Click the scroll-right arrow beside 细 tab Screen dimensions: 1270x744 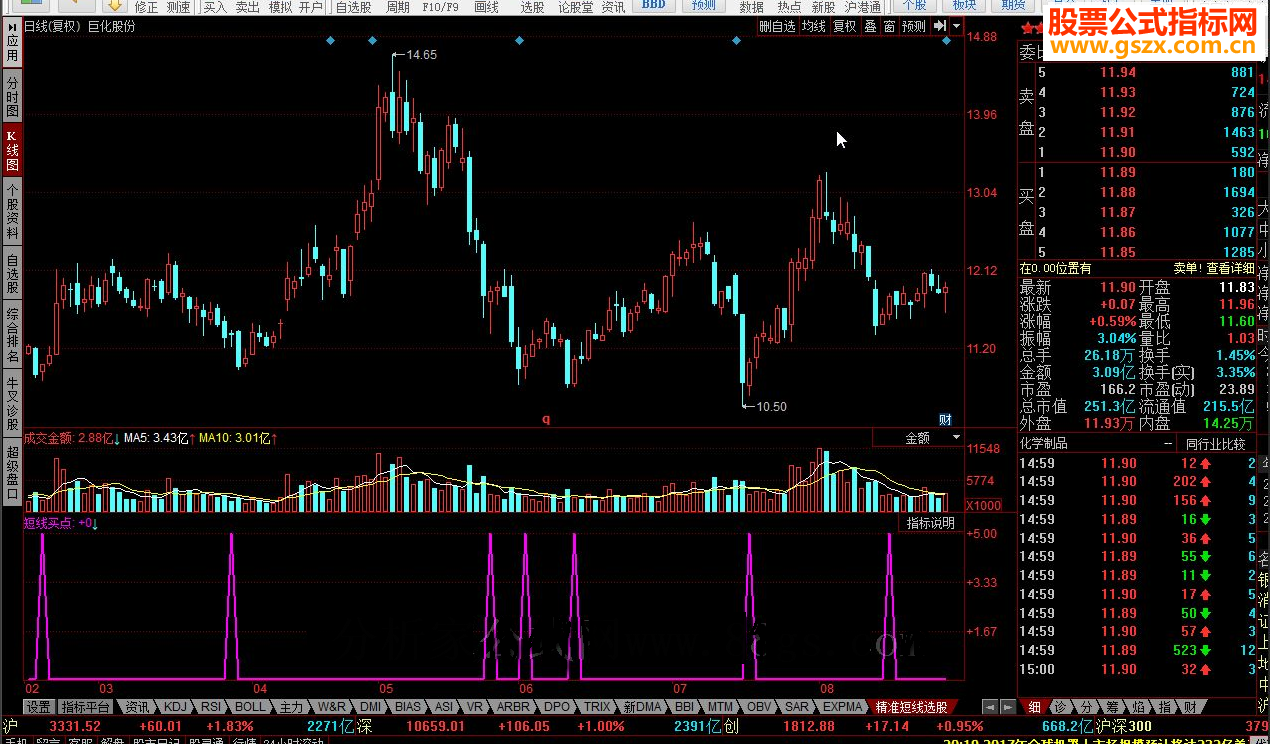point(1006,706)
